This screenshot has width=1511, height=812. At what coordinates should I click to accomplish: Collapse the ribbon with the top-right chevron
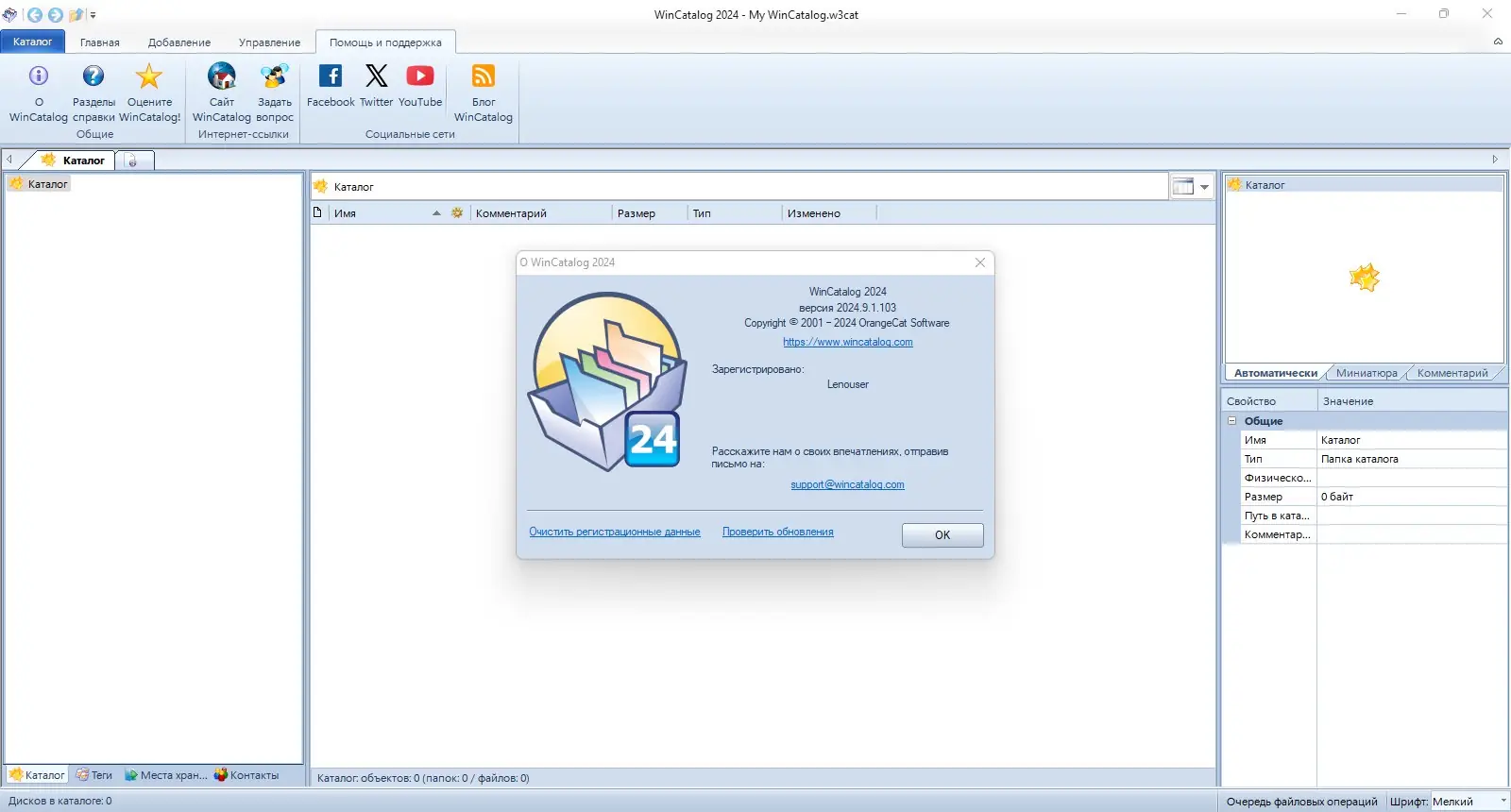pyautogui.click(x=1498, y=42)
